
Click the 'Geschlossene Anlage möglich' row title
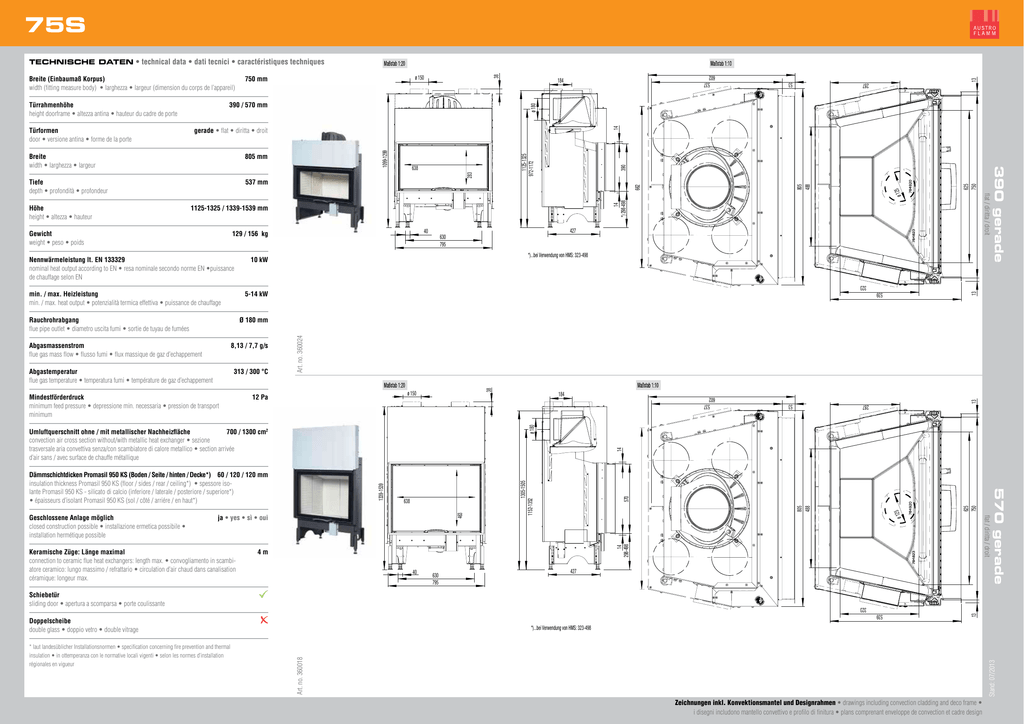click(72, 517)
